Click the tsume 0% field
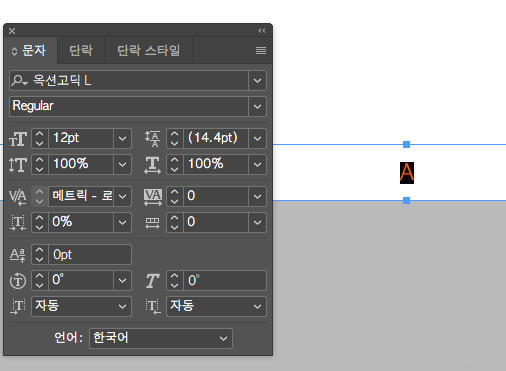The height and width of the screenshot is (371, 506). (x=81, y=222)
